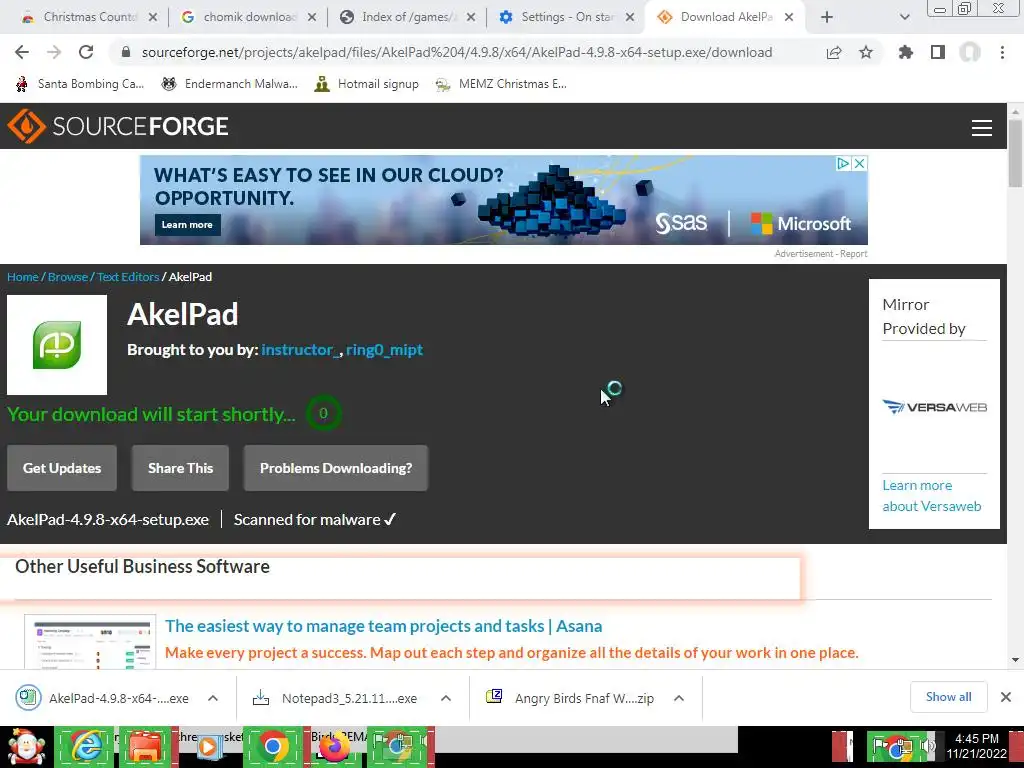The width and height of the screenshot is (1024, 768).
Task: Click the Get Updates button
Action: (62, 468)
